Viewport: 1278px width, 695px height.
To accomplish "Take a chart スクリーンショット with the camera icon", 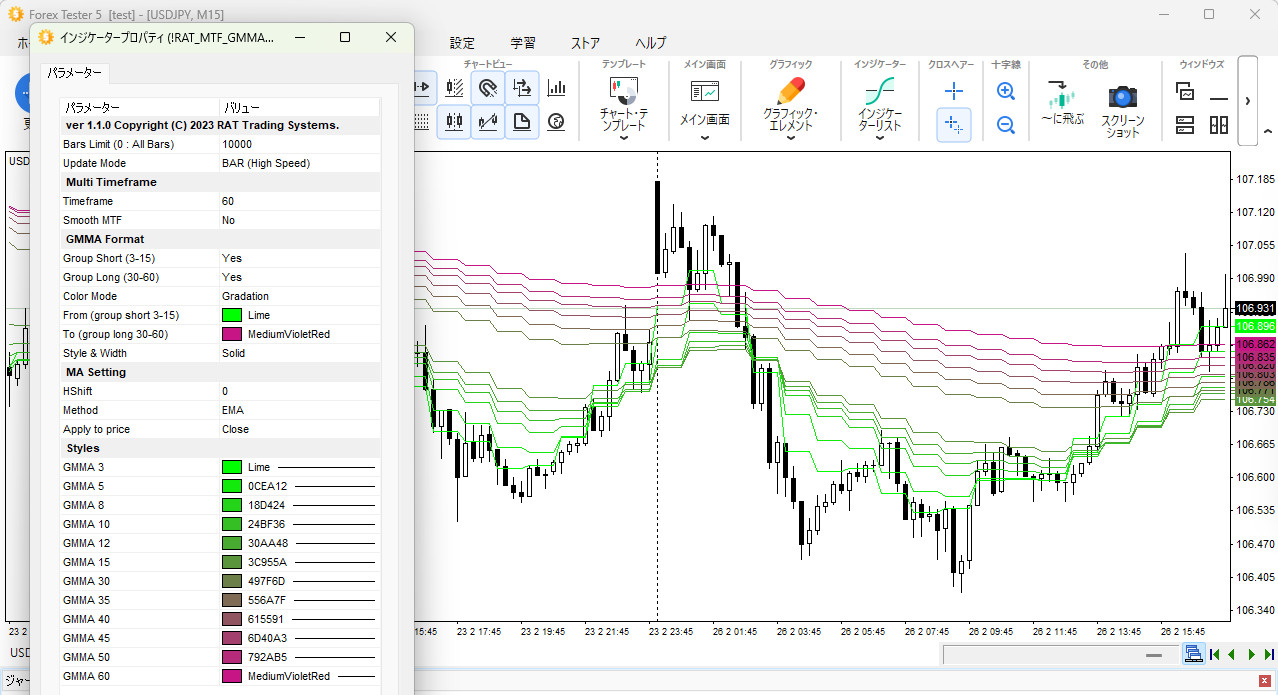I will click(x=1123, y=96).
